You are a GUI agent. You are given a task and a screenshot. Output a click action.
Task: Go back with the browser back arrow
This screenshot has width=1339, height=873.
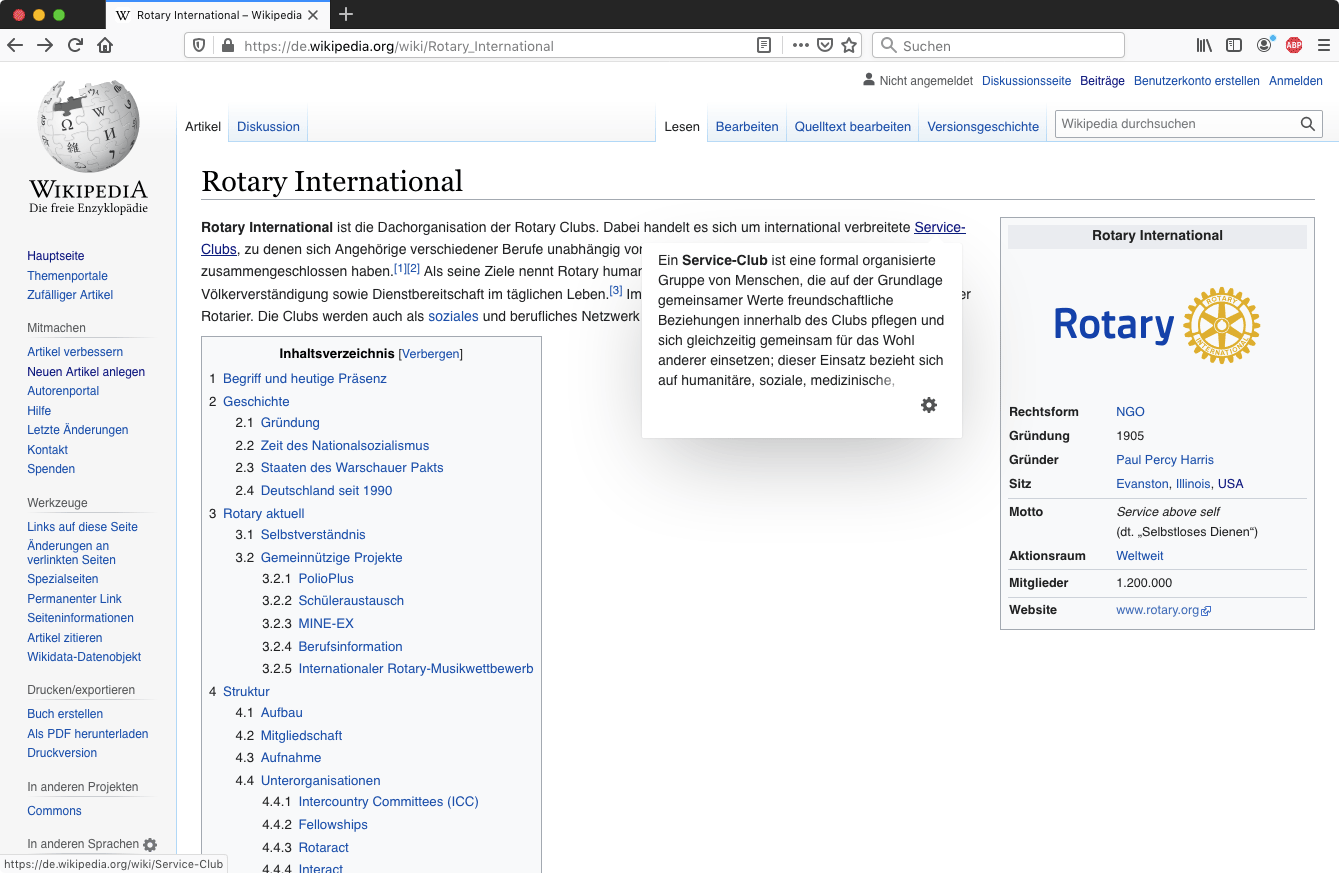tap(15, 45)
